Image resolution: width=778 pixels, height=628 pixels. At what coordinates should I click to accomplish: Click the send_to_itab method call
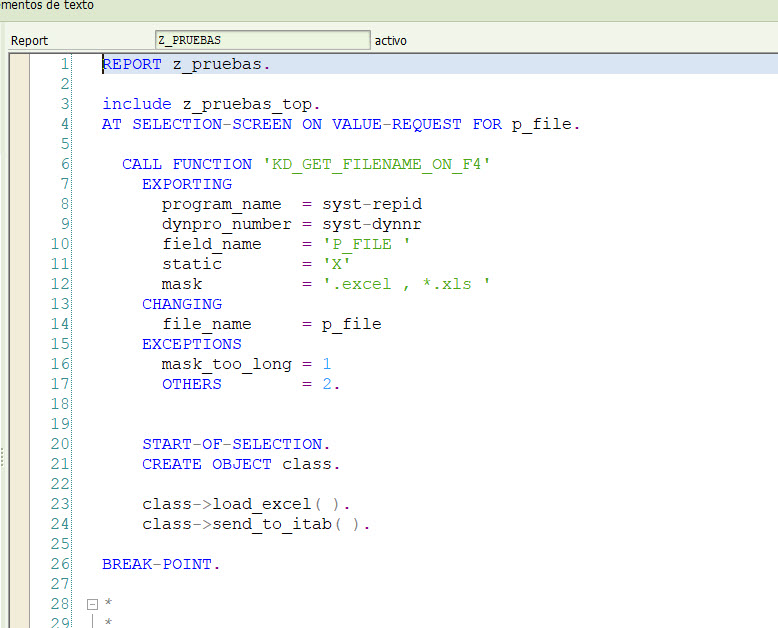pos(256,524)
